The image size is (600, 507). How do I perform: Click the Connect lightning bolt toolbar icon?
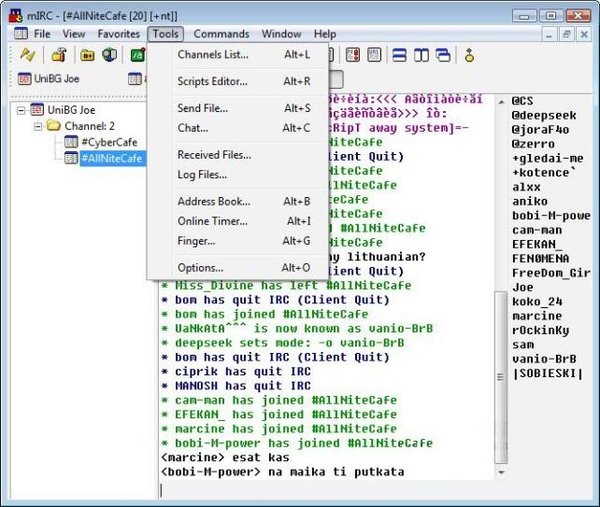coord(27,55)
